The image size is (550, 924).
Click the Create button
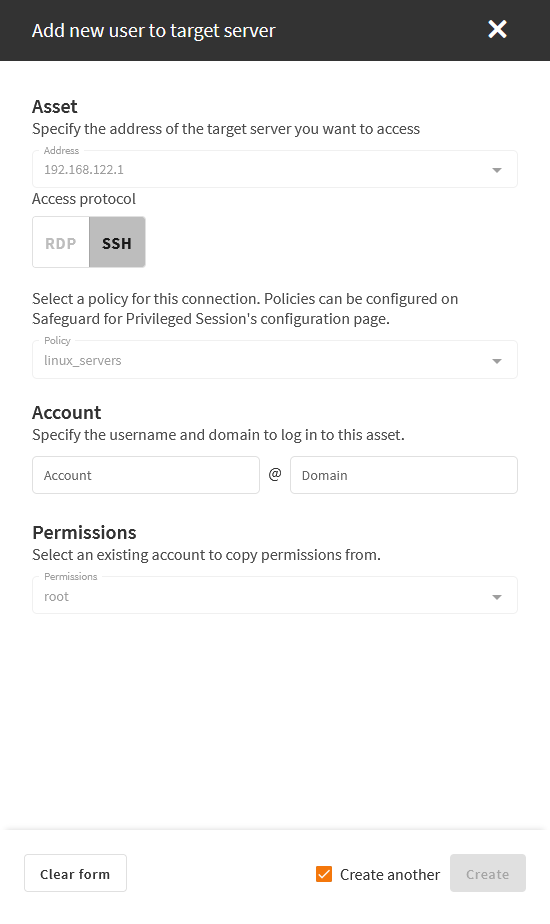(x=488, y=873)
